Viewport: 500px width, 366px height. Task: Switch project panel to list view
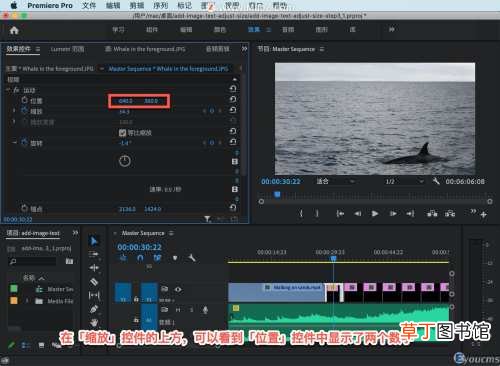pyautogui.click(x=25, y=346)
